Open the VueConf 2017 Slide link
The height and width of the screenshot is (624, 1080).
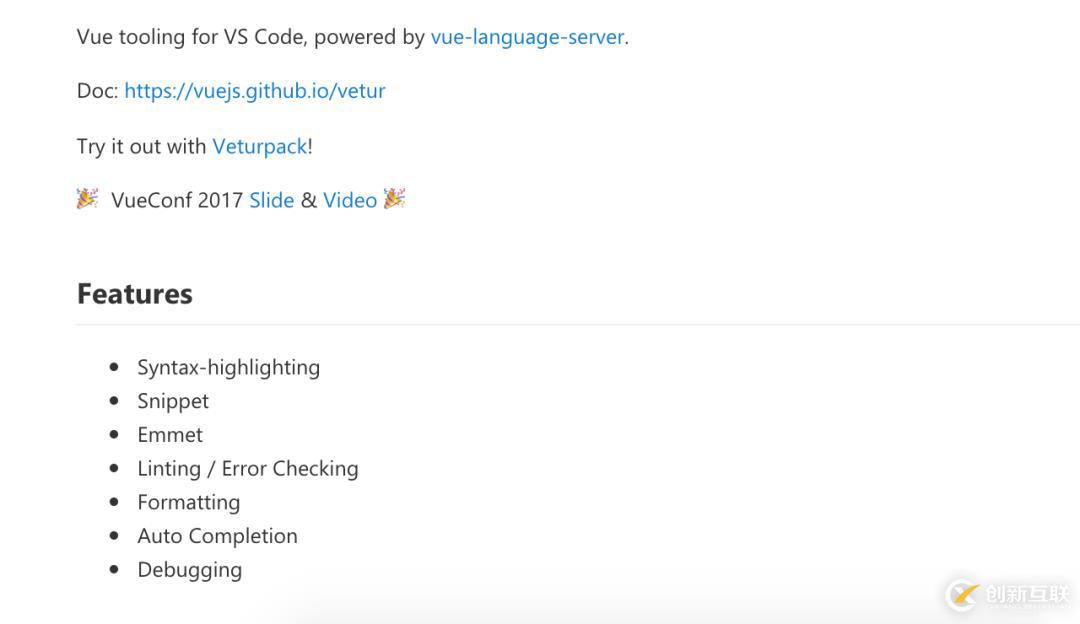[271, 200]
